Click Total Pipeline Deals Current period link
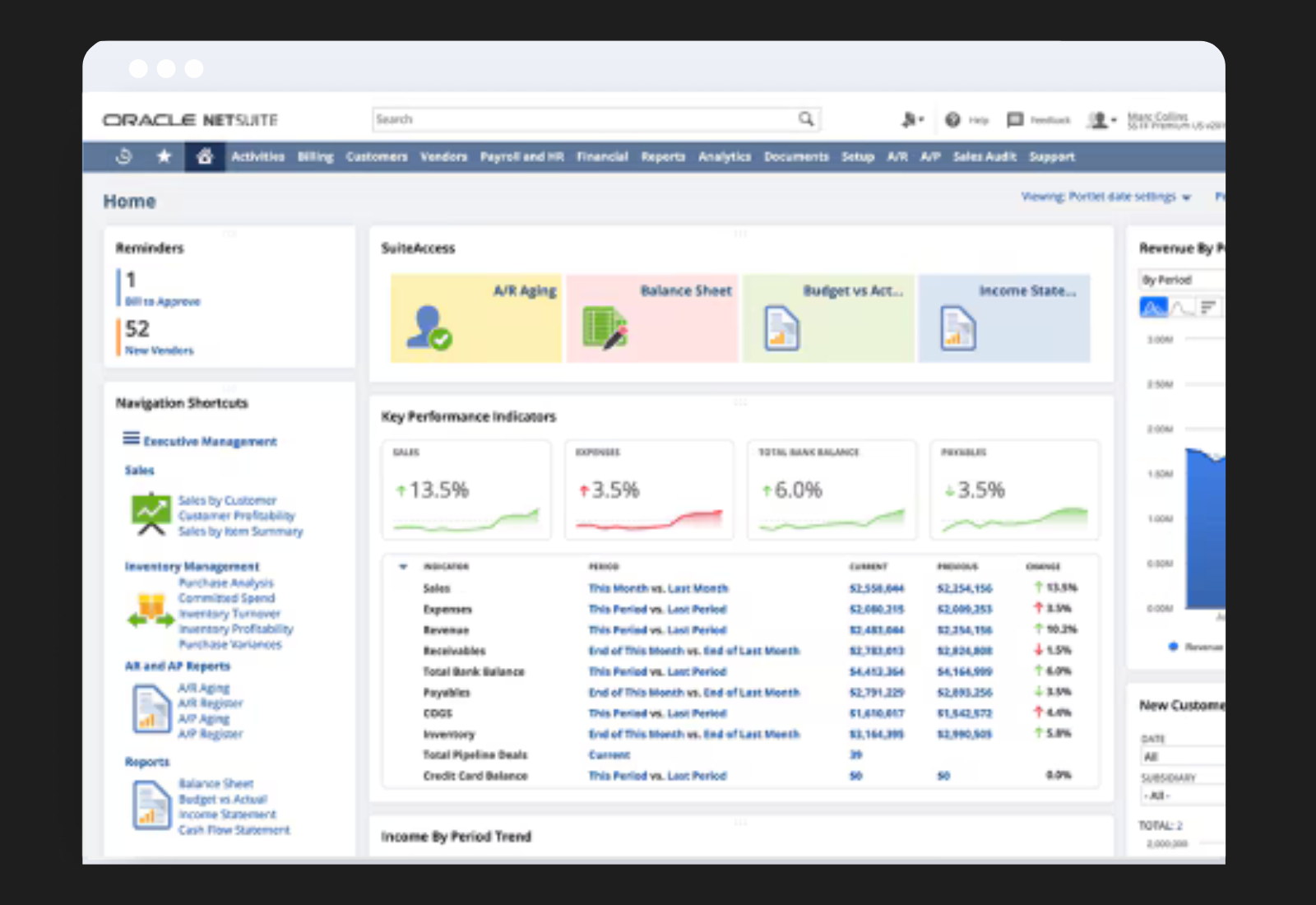Screen dimensions: 1316x905 coord(609,754)
